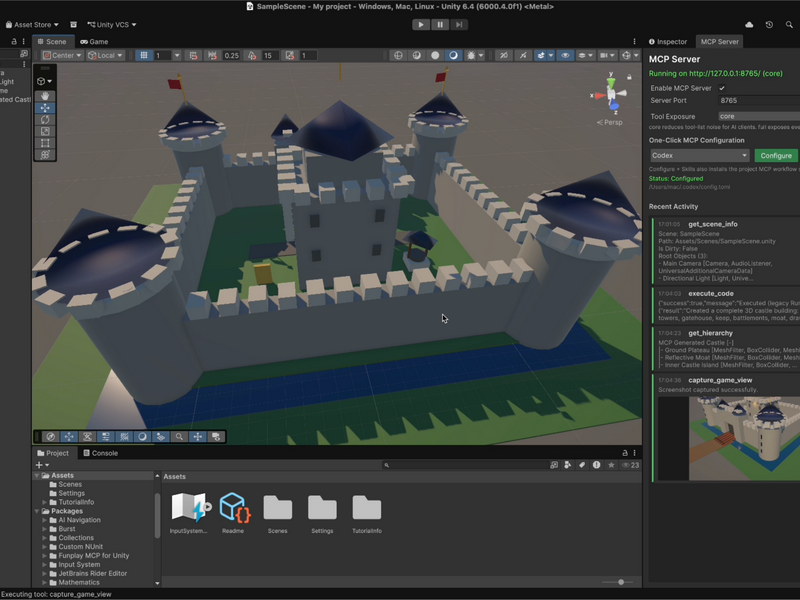
Task: Open the Center pivot dropdown
Action: 62,55
